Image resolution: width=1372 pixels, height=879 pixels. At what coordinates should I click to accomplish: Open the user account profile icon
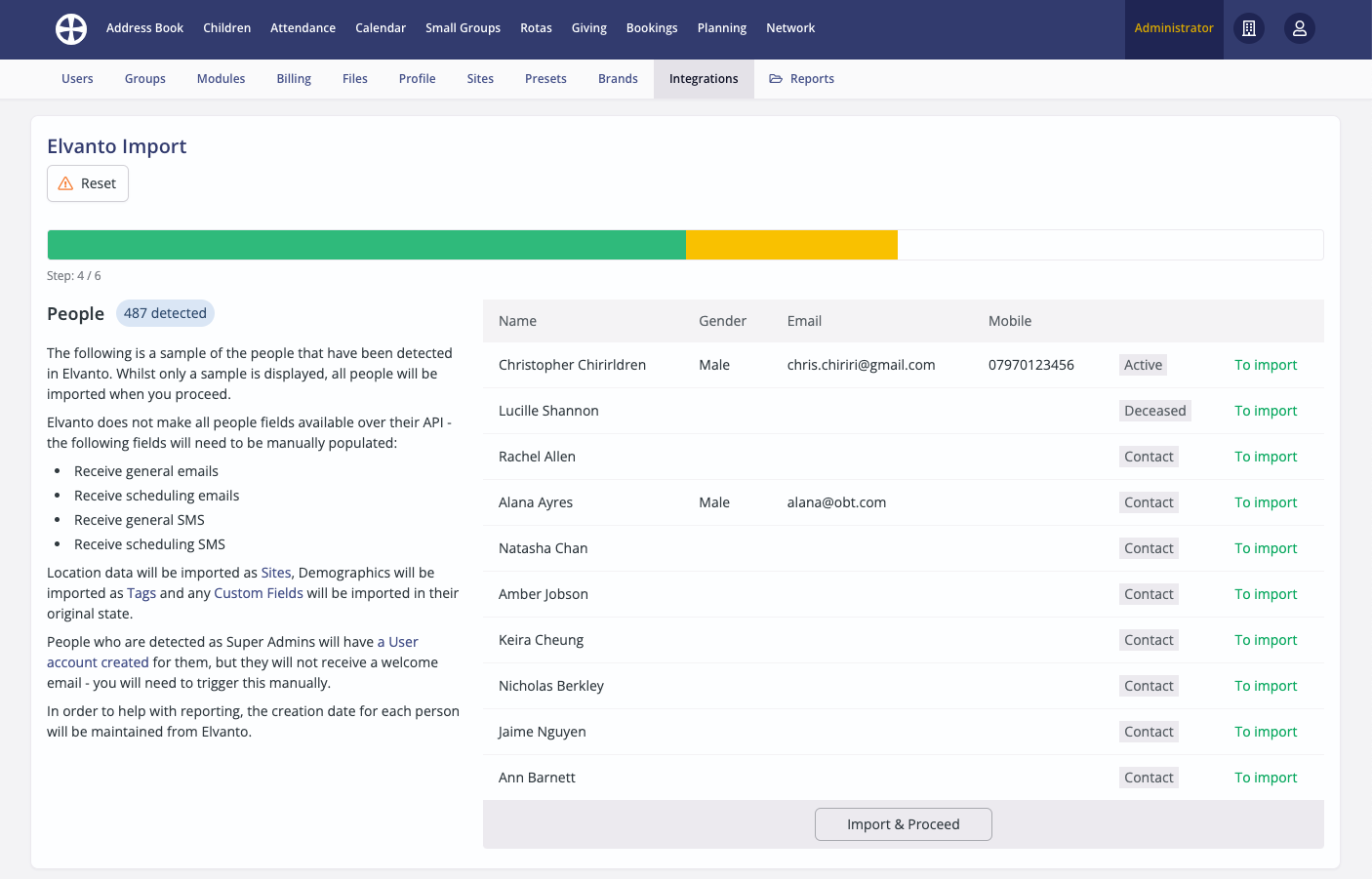(x=1300, y=28)
